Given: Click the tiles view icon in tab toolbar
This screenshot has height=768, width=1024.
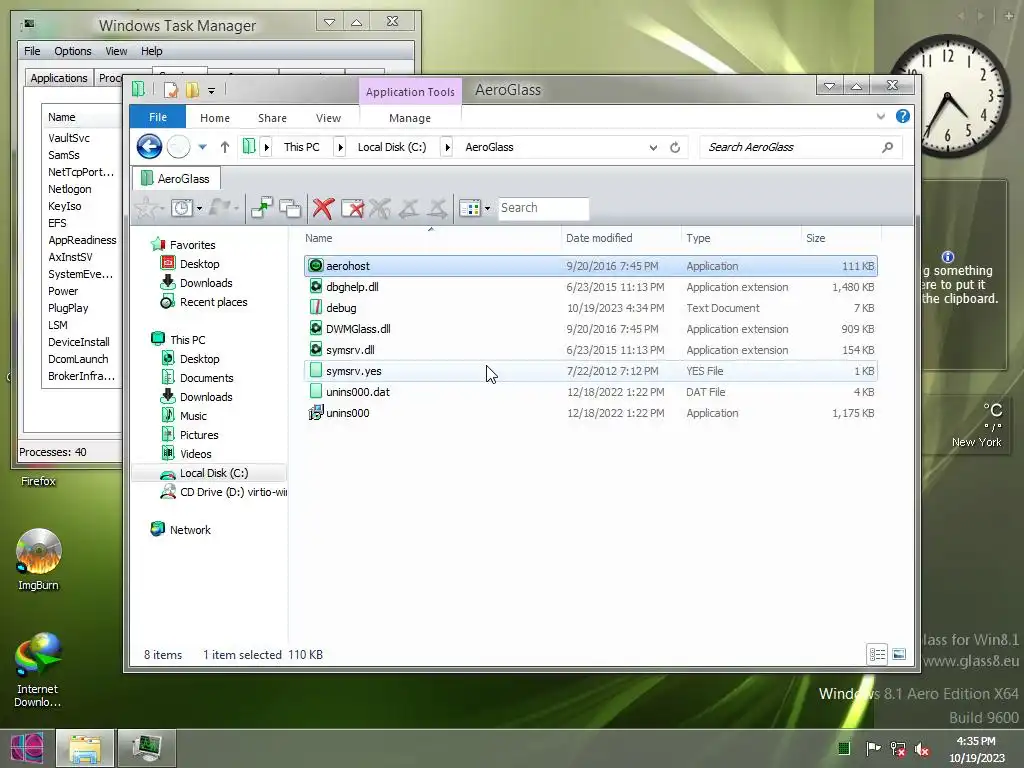Looking at the screenshot, I should [x=470, y=208].
